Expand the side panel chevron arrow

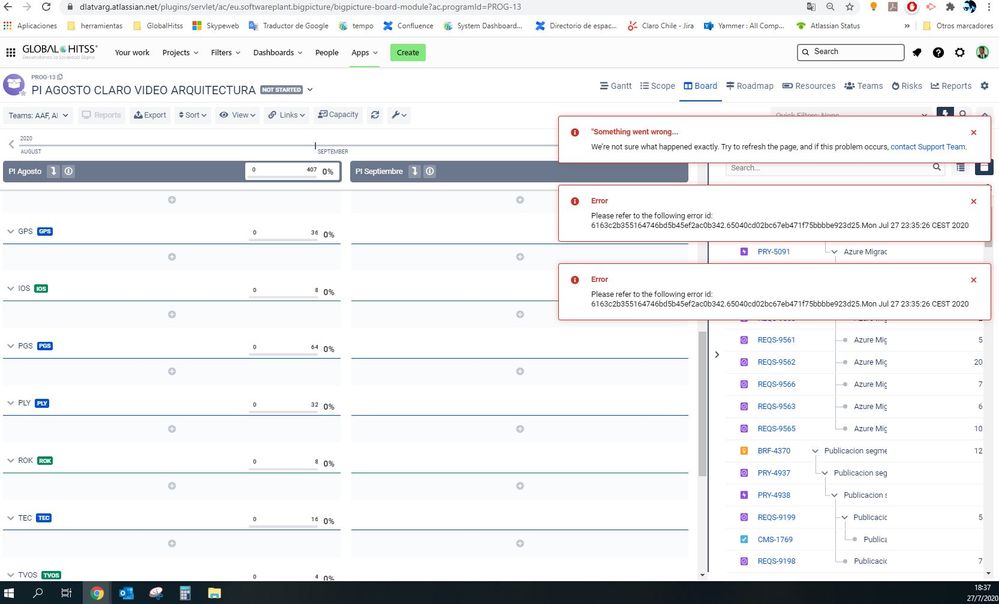click(x=717, y=354)
